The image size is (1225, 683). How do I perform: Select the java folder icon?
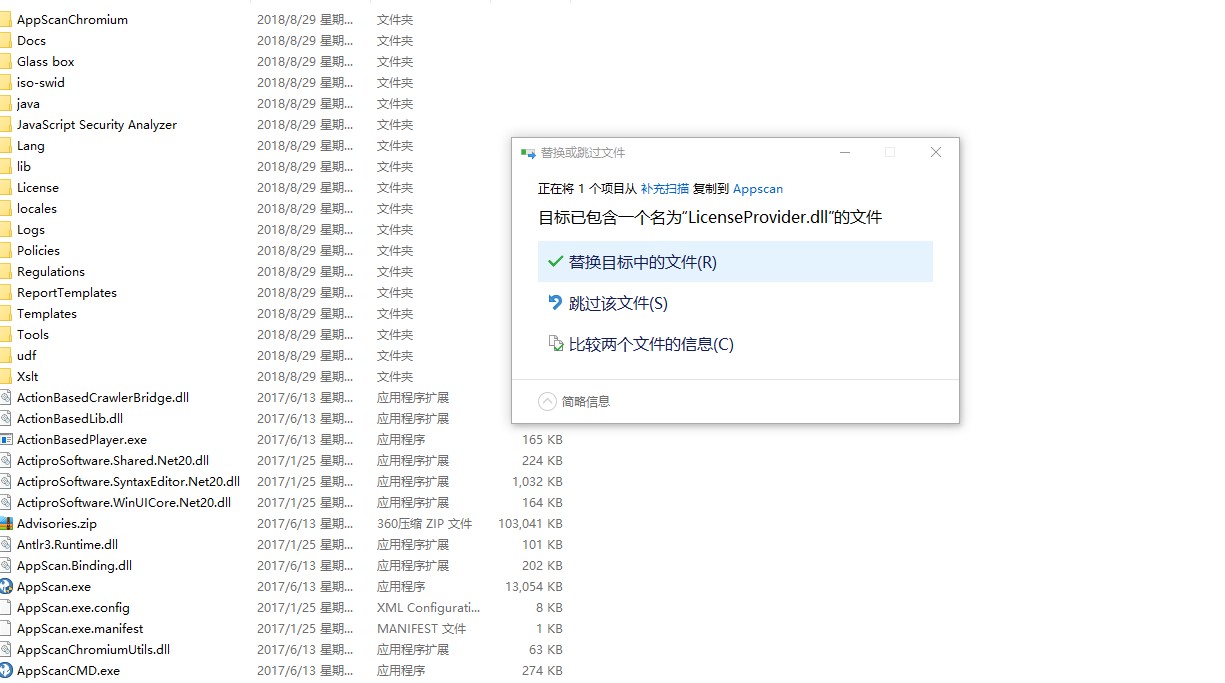[x=5, y=103]
